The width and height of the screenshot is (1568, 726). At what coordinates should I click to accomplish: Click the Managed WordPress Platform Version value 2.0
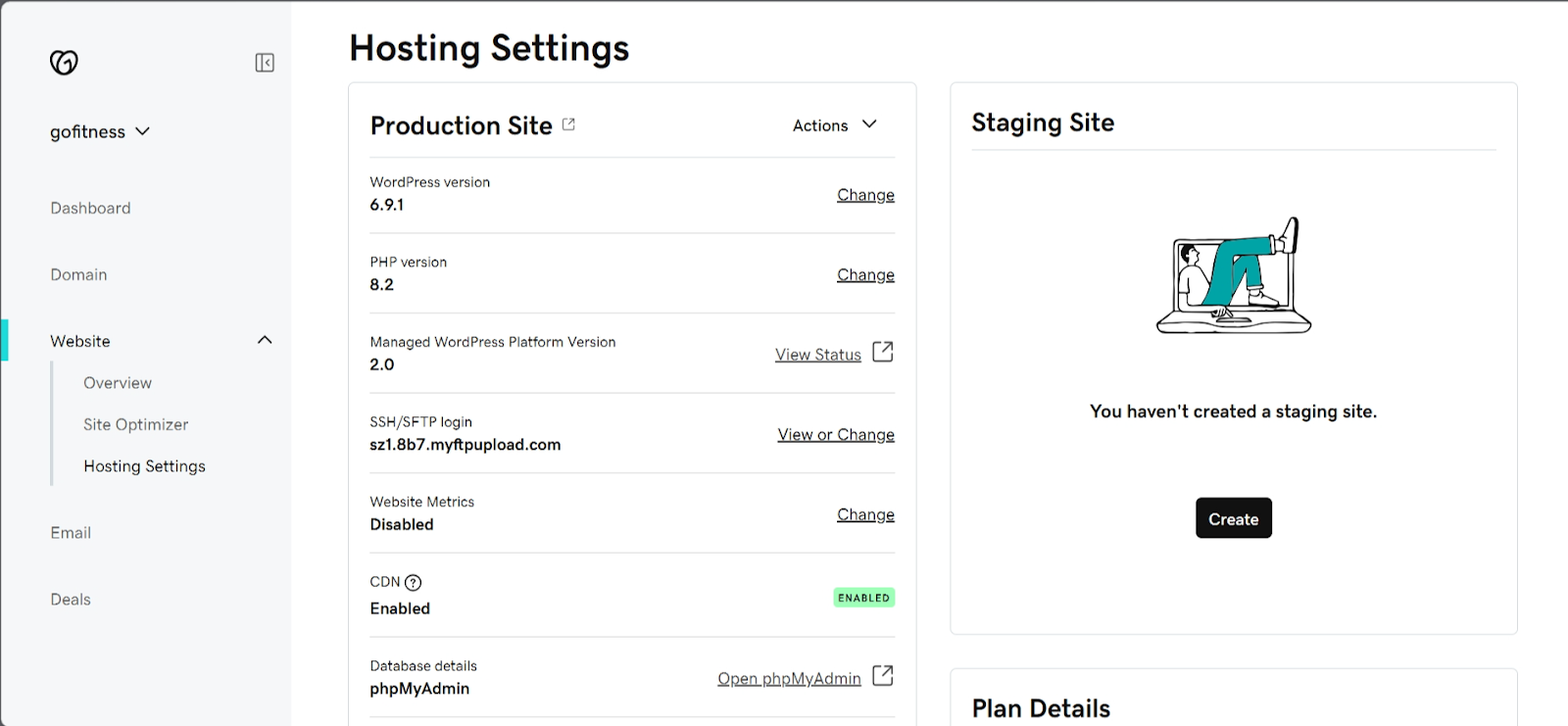pos(382,364)
